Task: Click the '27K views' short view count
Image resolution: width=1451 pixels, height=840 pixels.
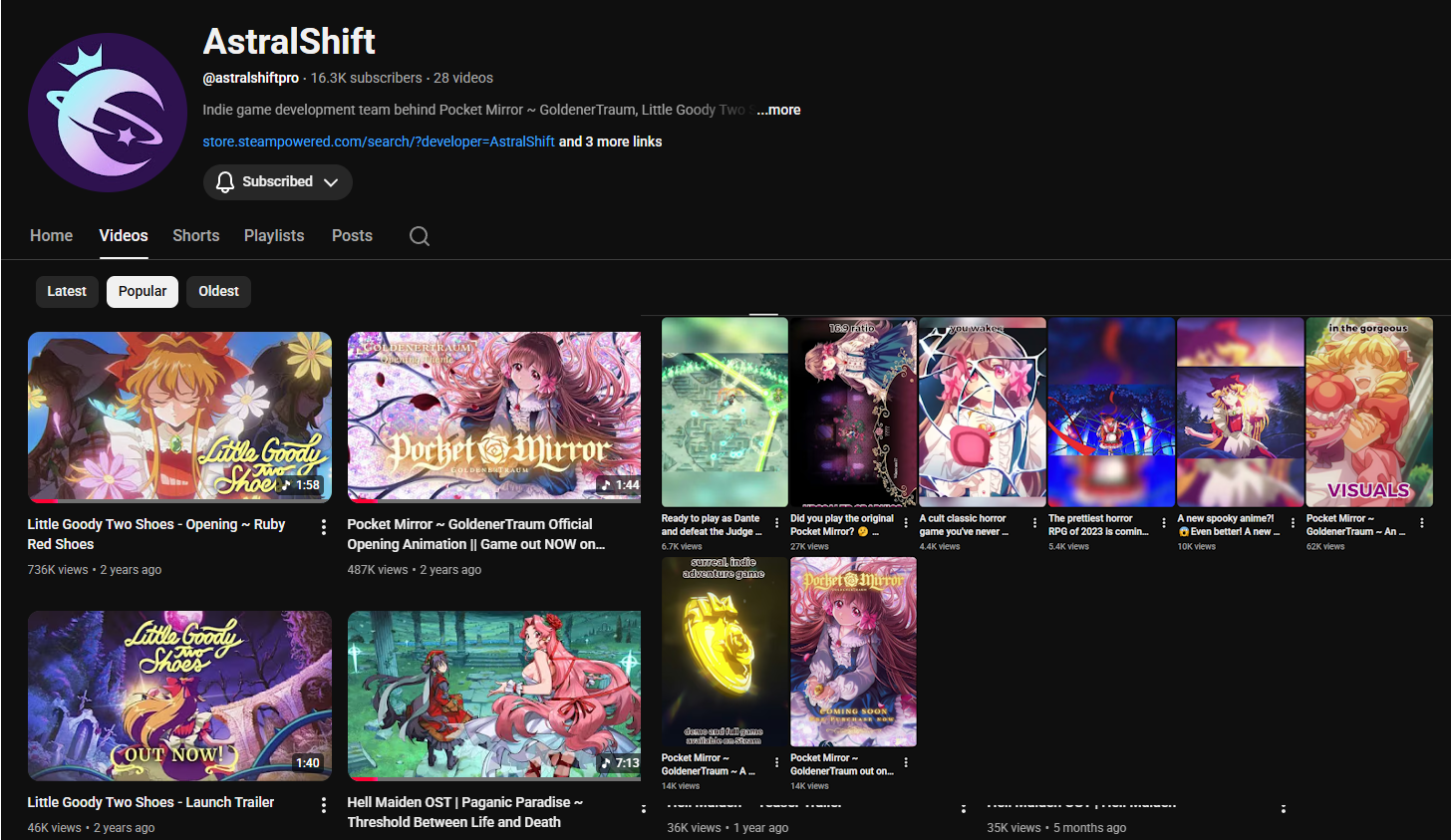Action: pos(809,547)
